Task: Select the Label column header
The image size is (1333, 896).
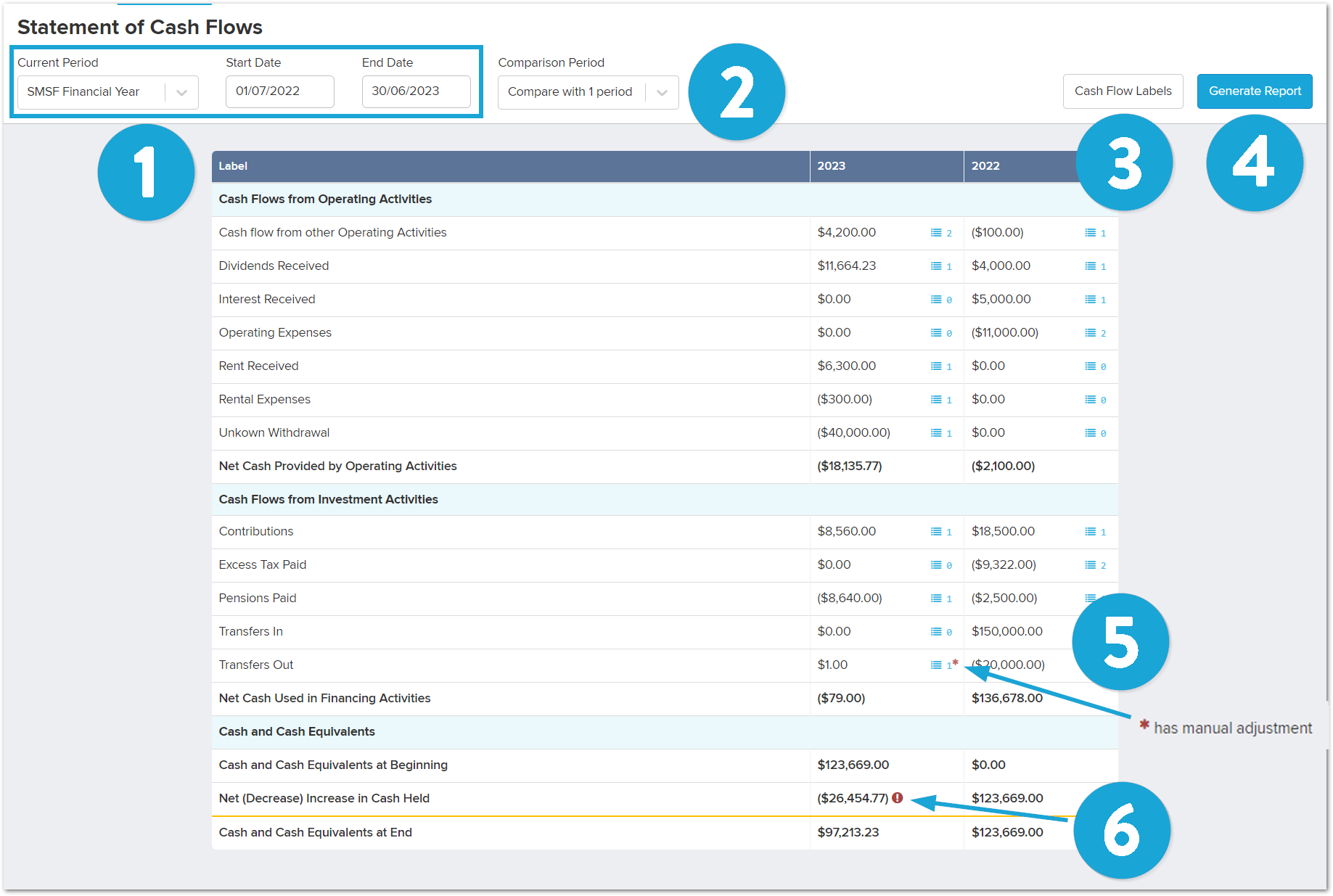Action: [511, 166]
